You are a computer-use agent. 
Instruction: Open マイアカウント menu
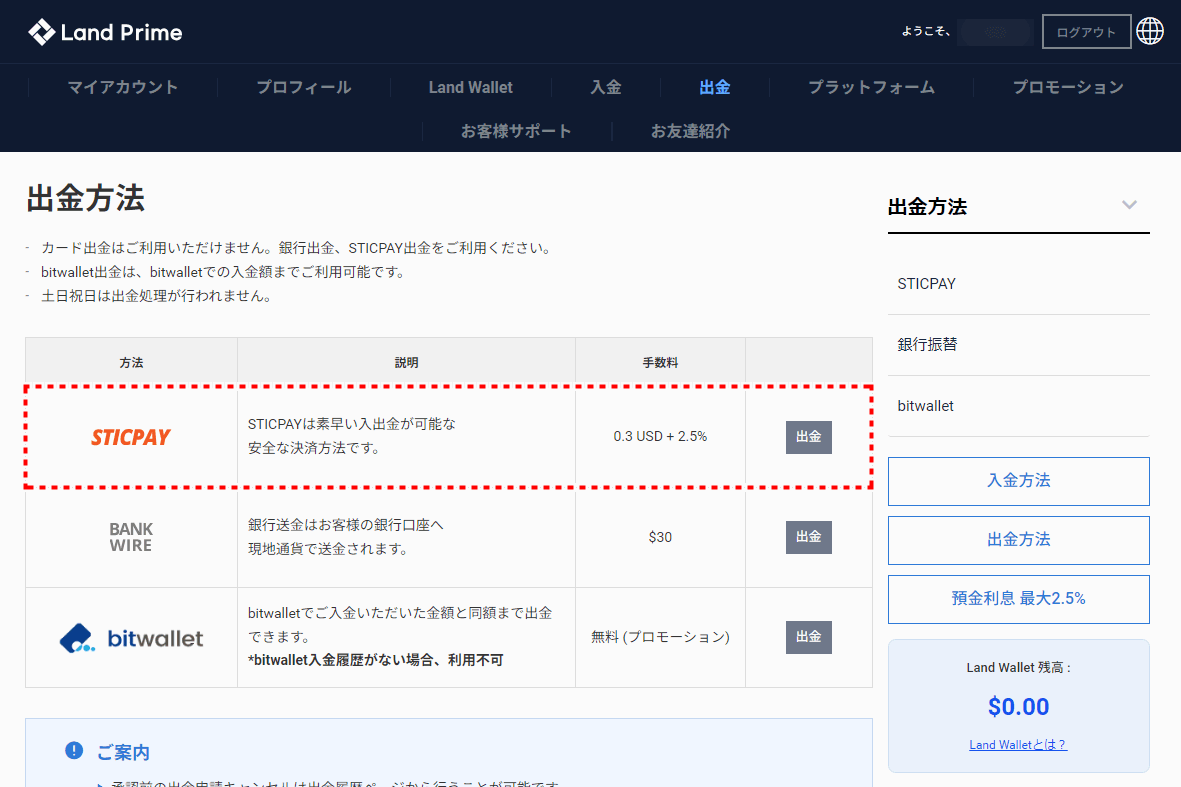123,87
